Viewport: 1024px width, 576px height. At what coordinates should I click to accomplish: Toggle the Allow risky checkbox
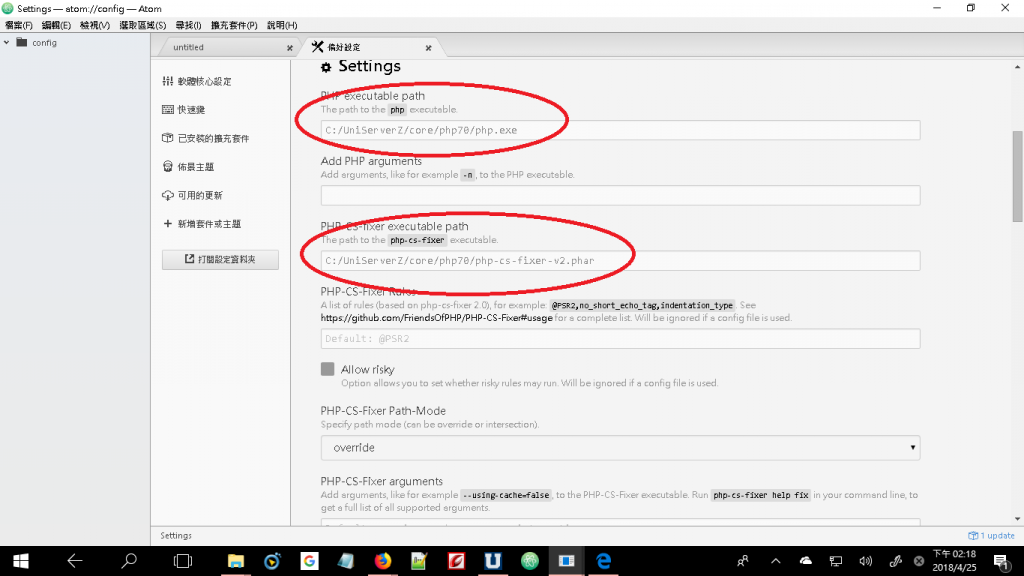coord(328,369)
